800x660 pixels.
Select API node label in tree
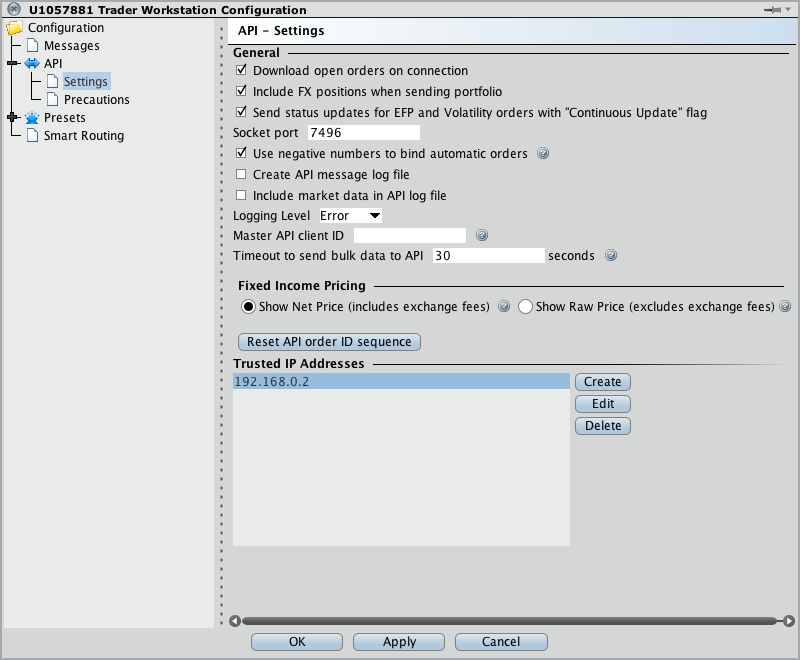pos(53,64)
